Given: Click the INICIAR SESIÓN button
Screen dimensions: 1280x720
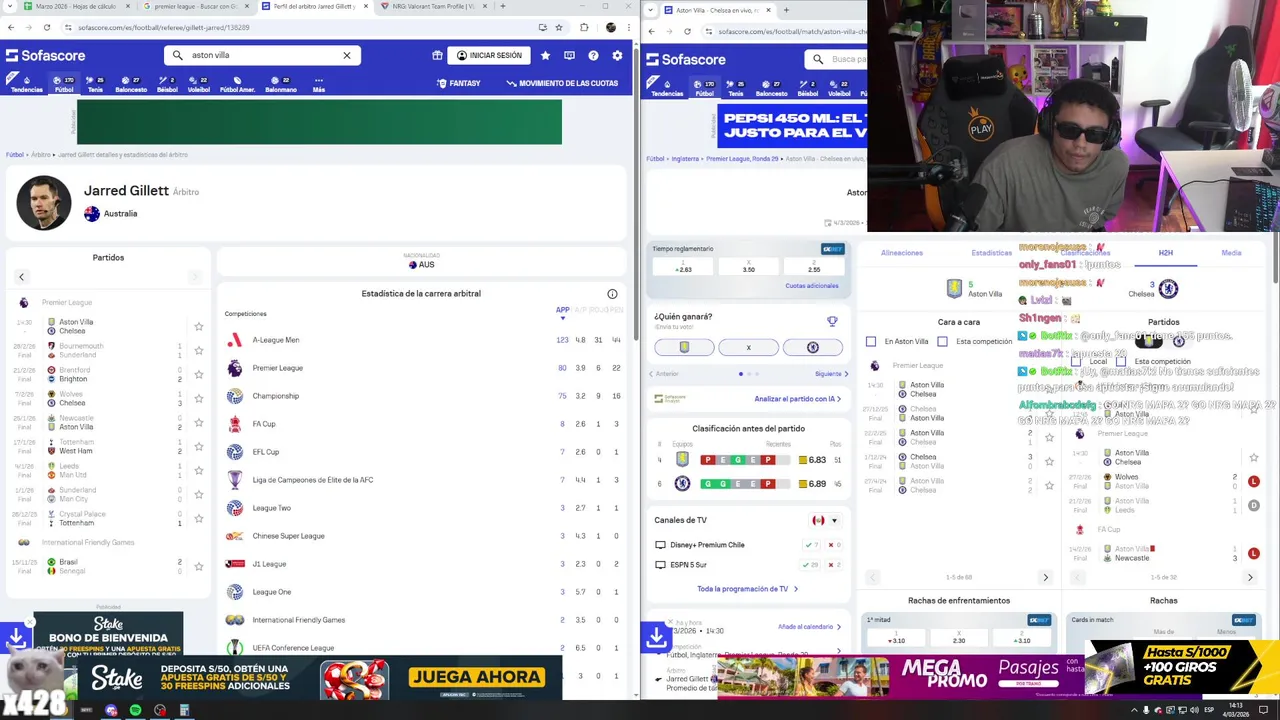Looking at the screenshot, I should click(489, 55).
